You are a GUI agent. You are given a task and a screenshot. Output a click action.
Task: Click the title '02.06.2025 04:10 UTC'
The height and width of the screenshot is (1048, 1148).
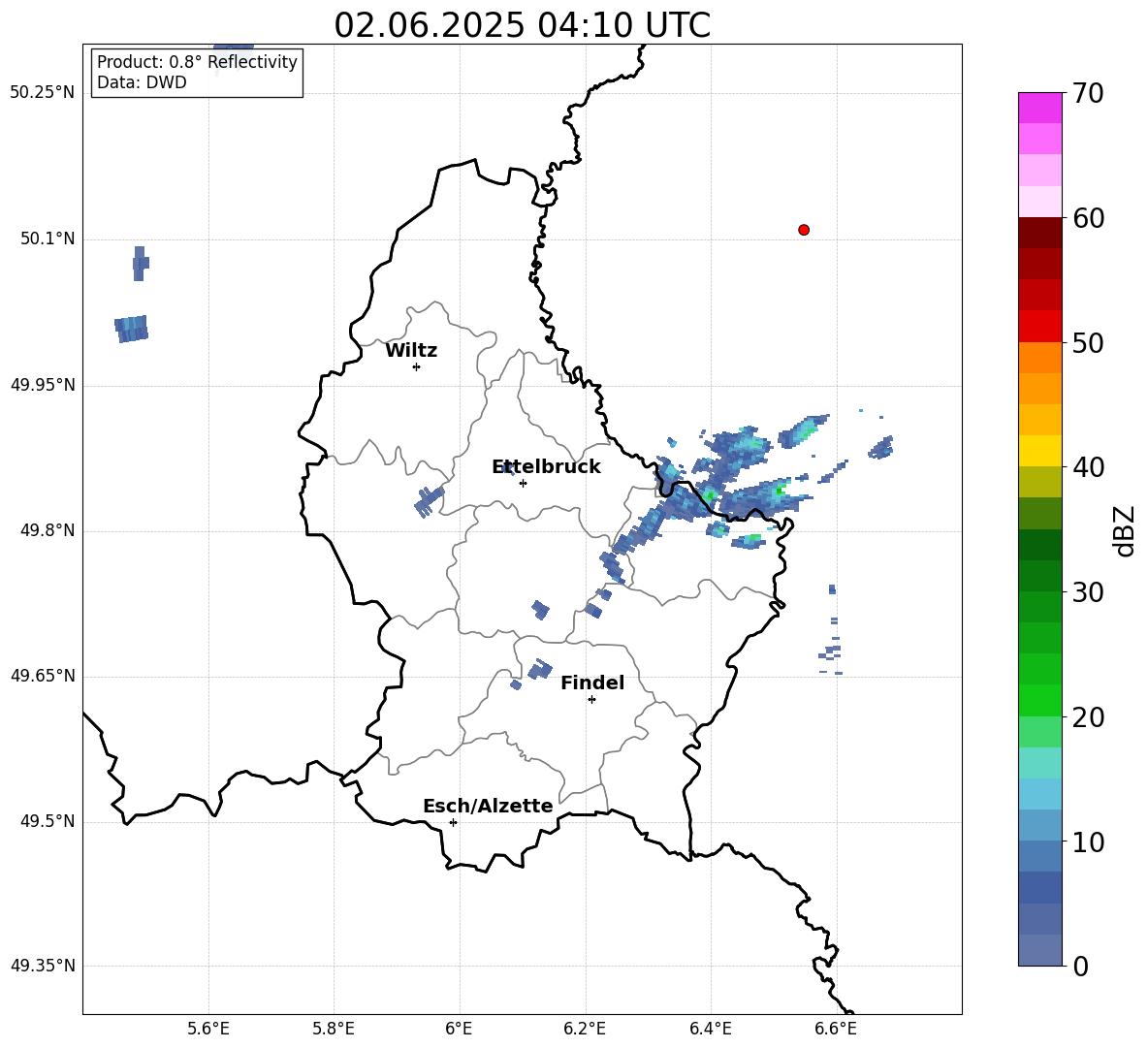click(x=522, y=25)
